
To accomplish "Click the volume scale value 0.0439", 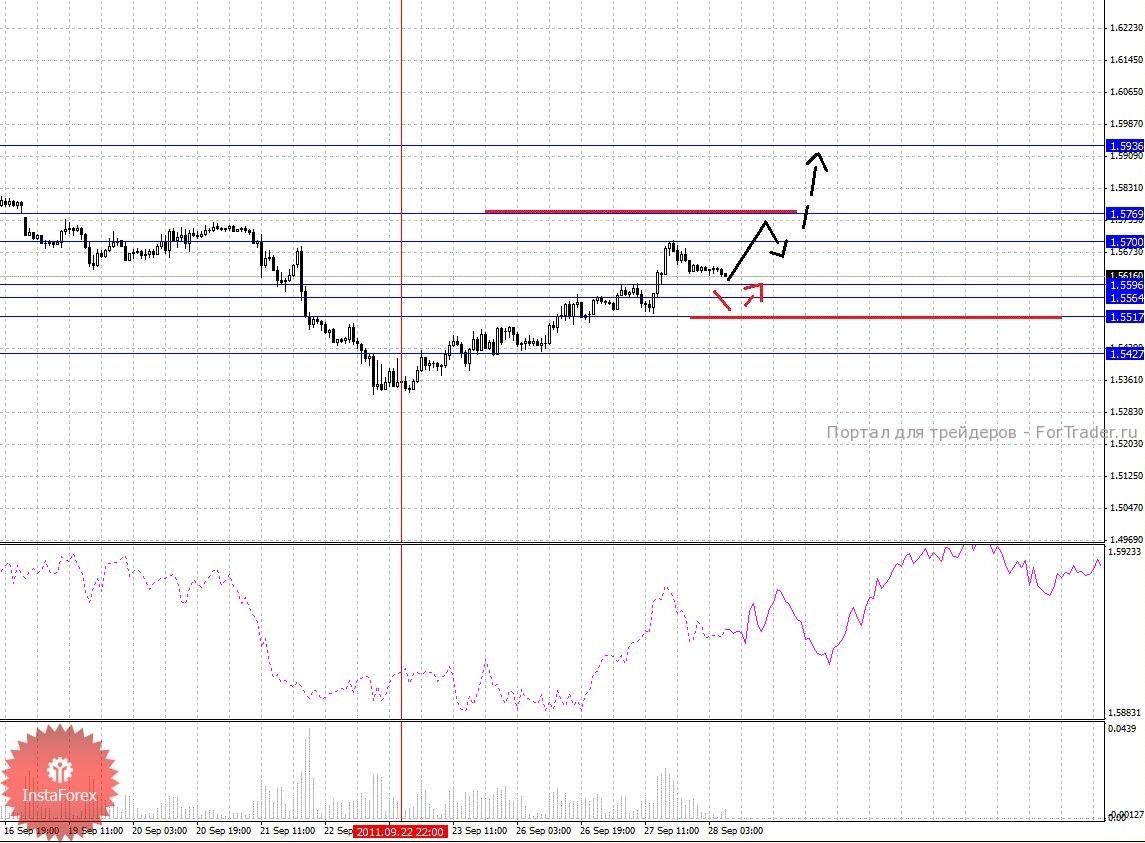I will [x=1122, y=728].
